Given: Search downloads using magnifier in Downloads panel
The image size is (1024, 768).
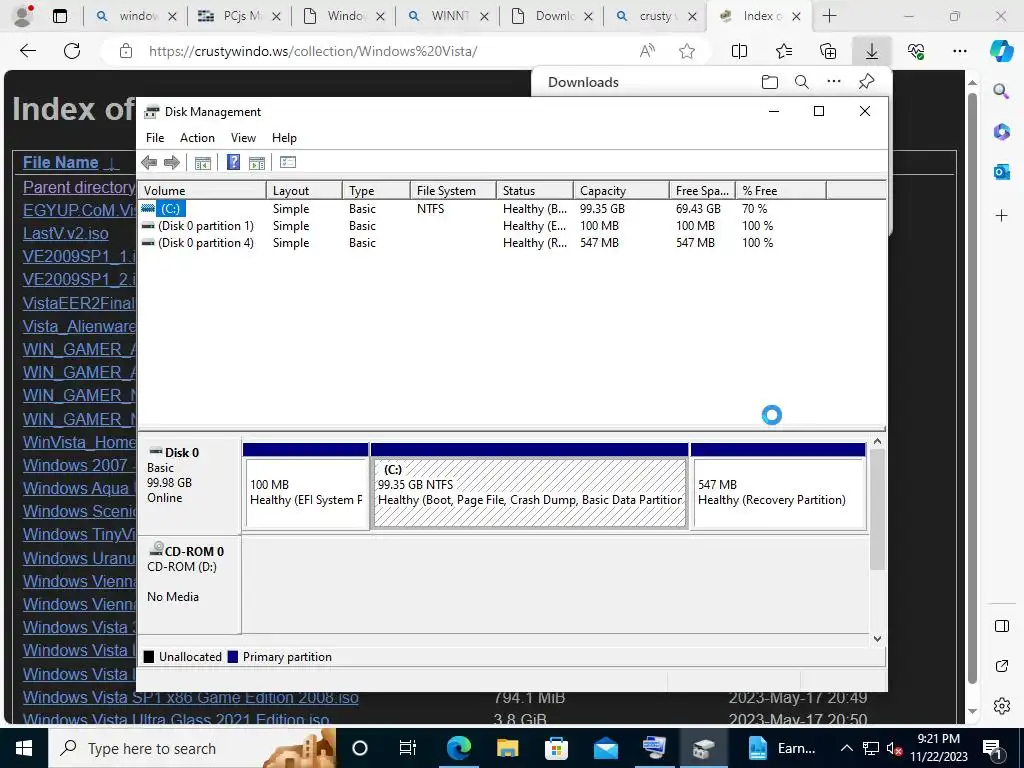Looking at the screenshot, I should pyautogui.click(x=802, y=82).
